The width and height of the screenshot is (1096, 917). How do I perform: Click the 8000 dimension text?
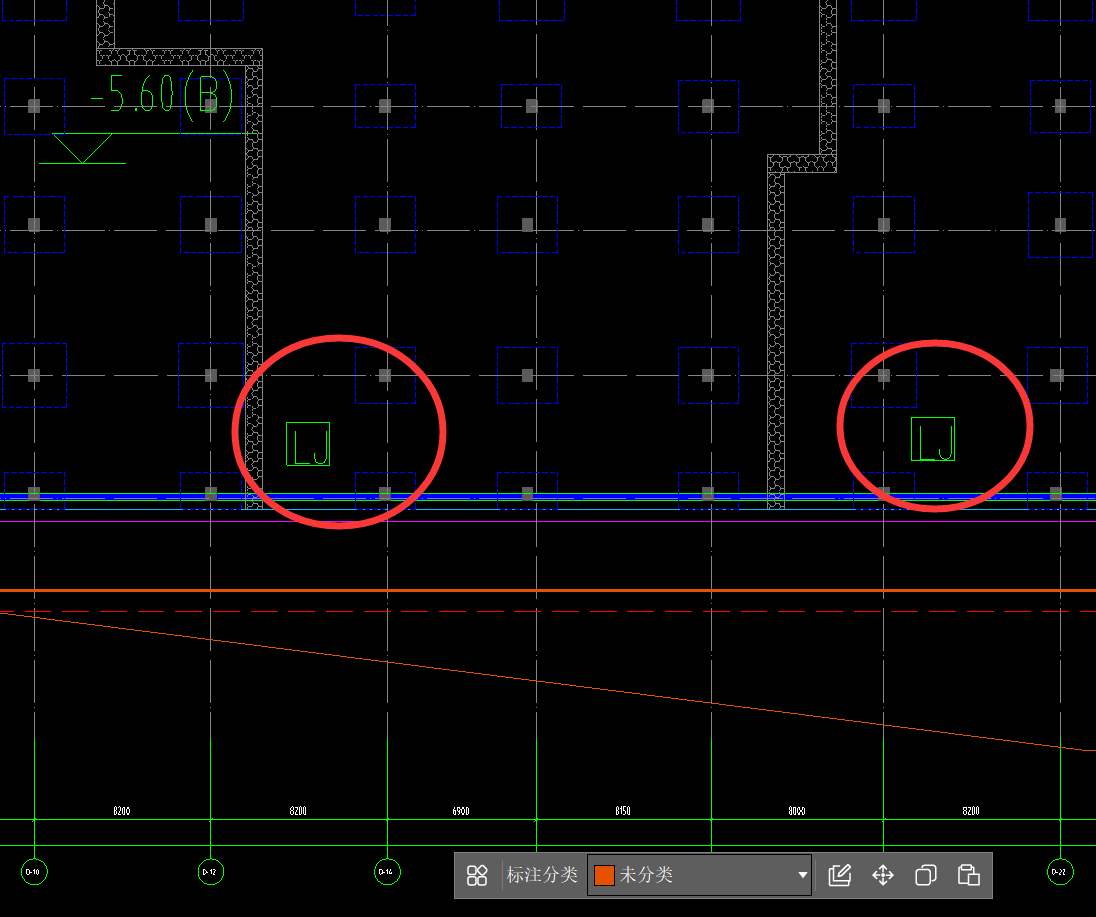pos(797,811)
